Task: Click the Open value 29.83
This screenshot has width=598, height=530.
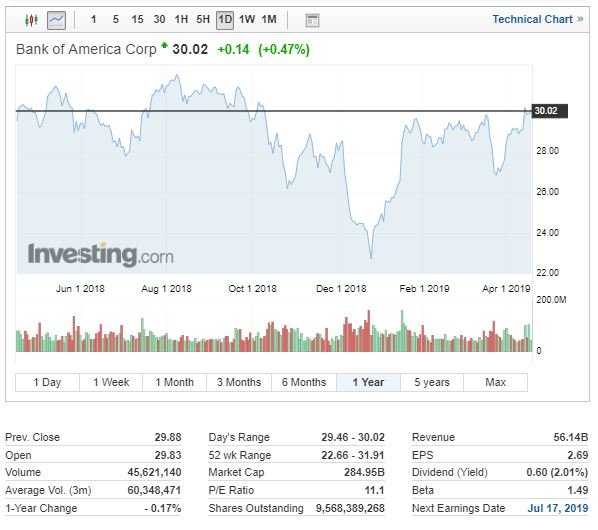Action: pos(168,455)
